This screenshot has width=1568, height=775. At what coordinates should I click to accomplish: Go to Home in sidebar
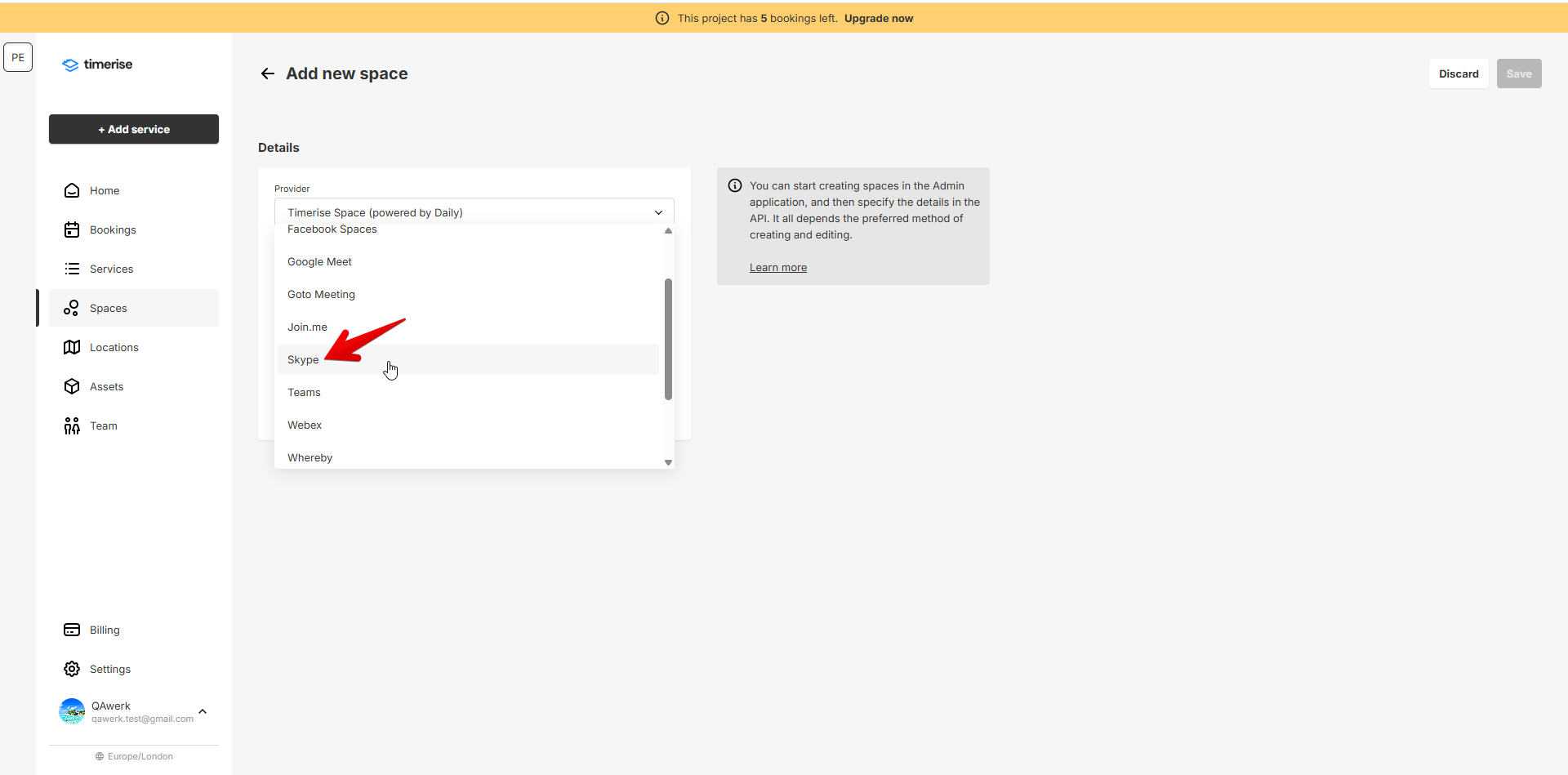(x=134, y=190)
